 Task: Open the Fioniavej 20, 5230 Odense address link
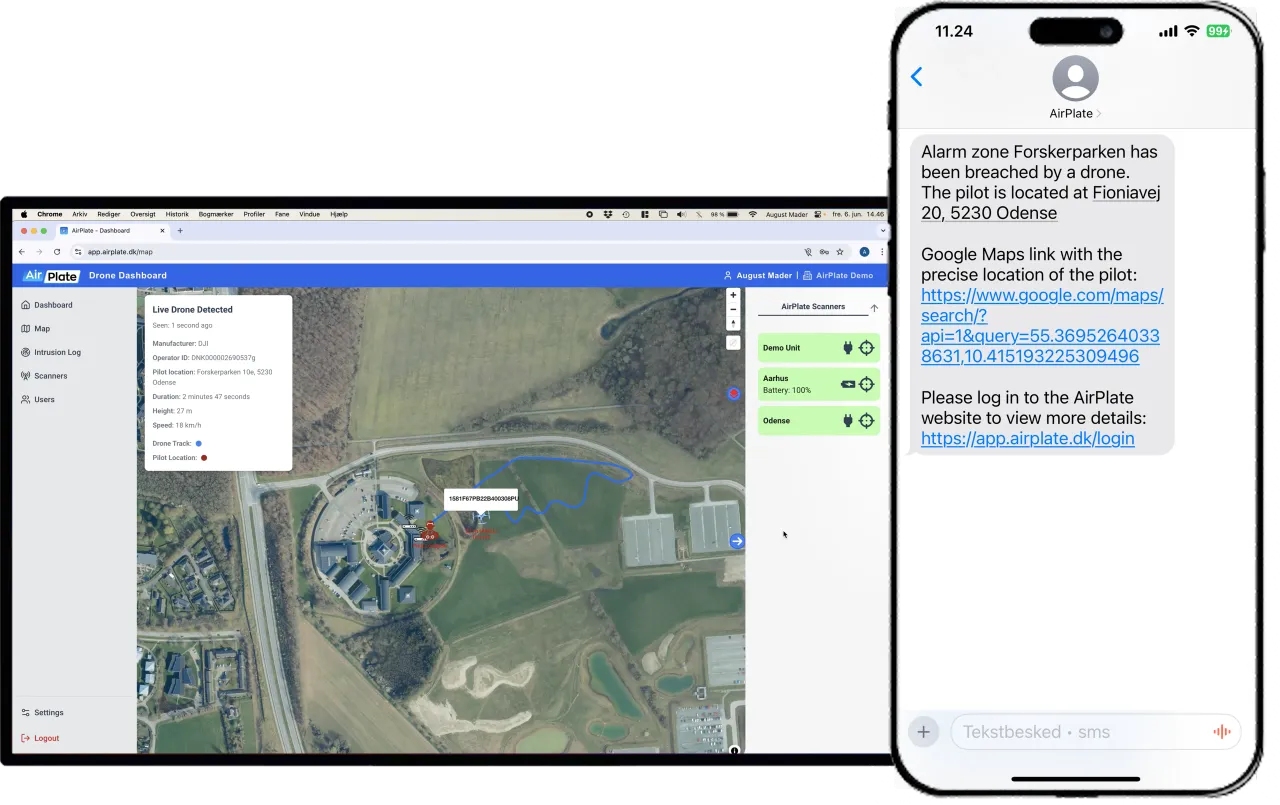[x=1039, y=203]
